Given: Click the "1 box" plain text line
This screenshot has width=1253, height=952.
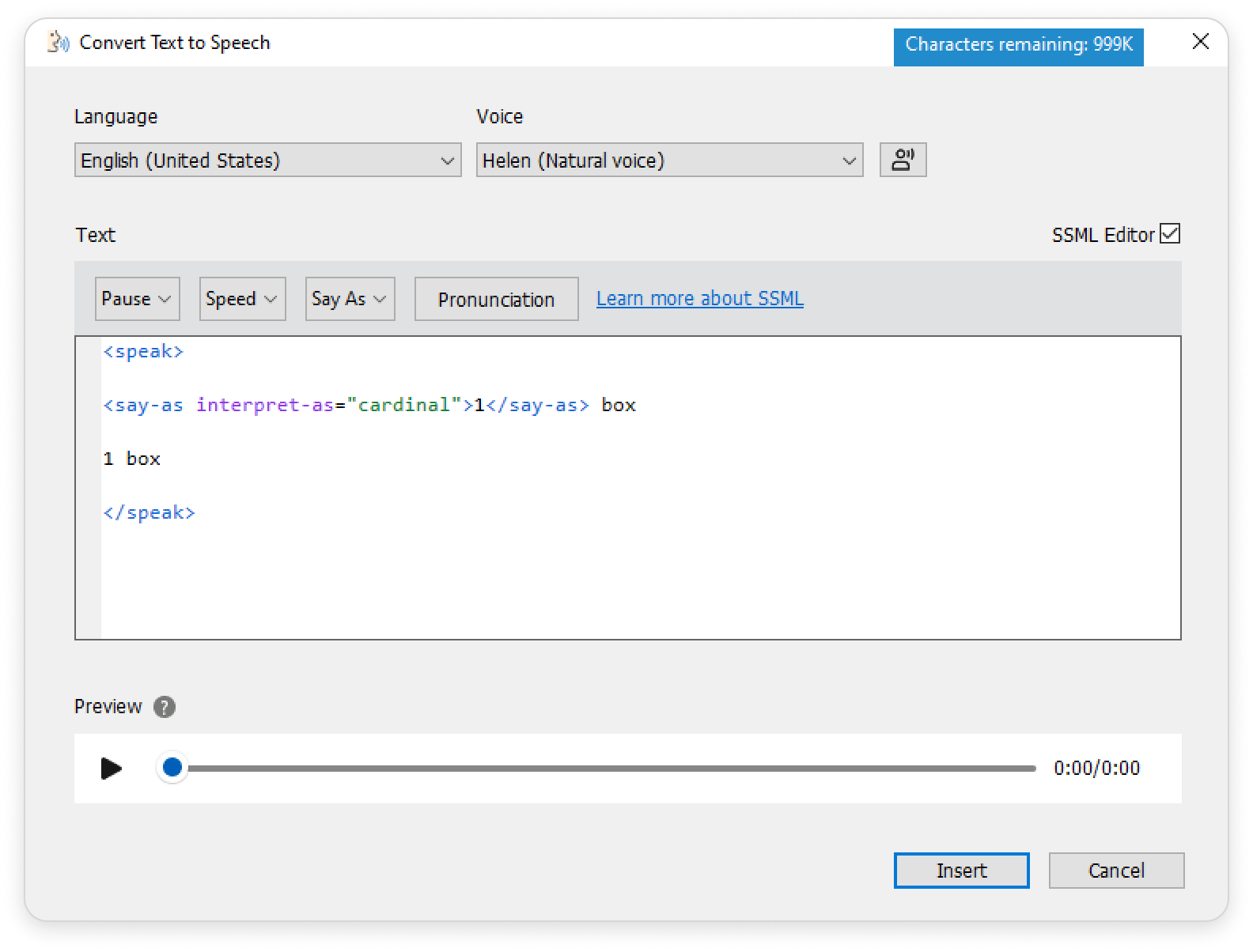Looking at the screenshot, I should click(x=131, y=459).
